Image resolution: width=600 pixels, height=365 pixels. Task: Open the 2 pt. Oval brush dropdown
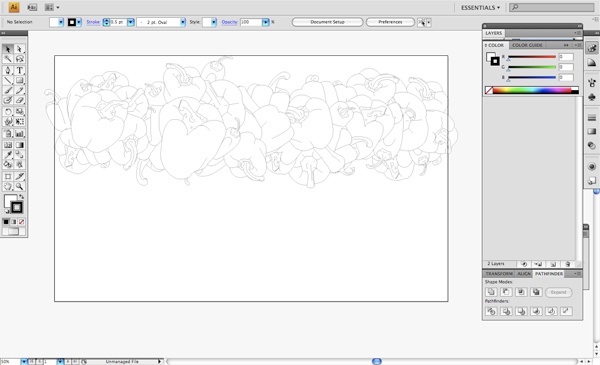click(183, 22)
